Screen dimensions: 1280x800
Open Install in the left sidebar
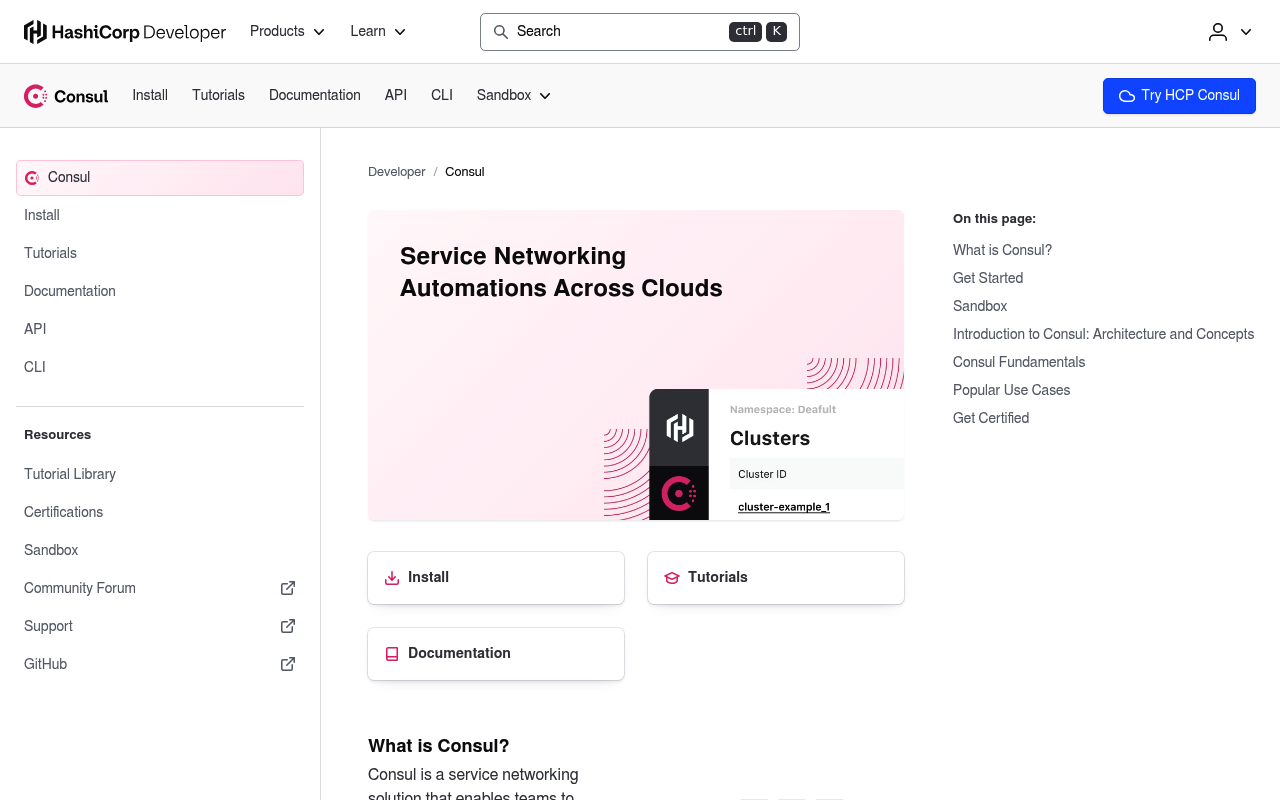pyautogui.click(x=160, y=216)
